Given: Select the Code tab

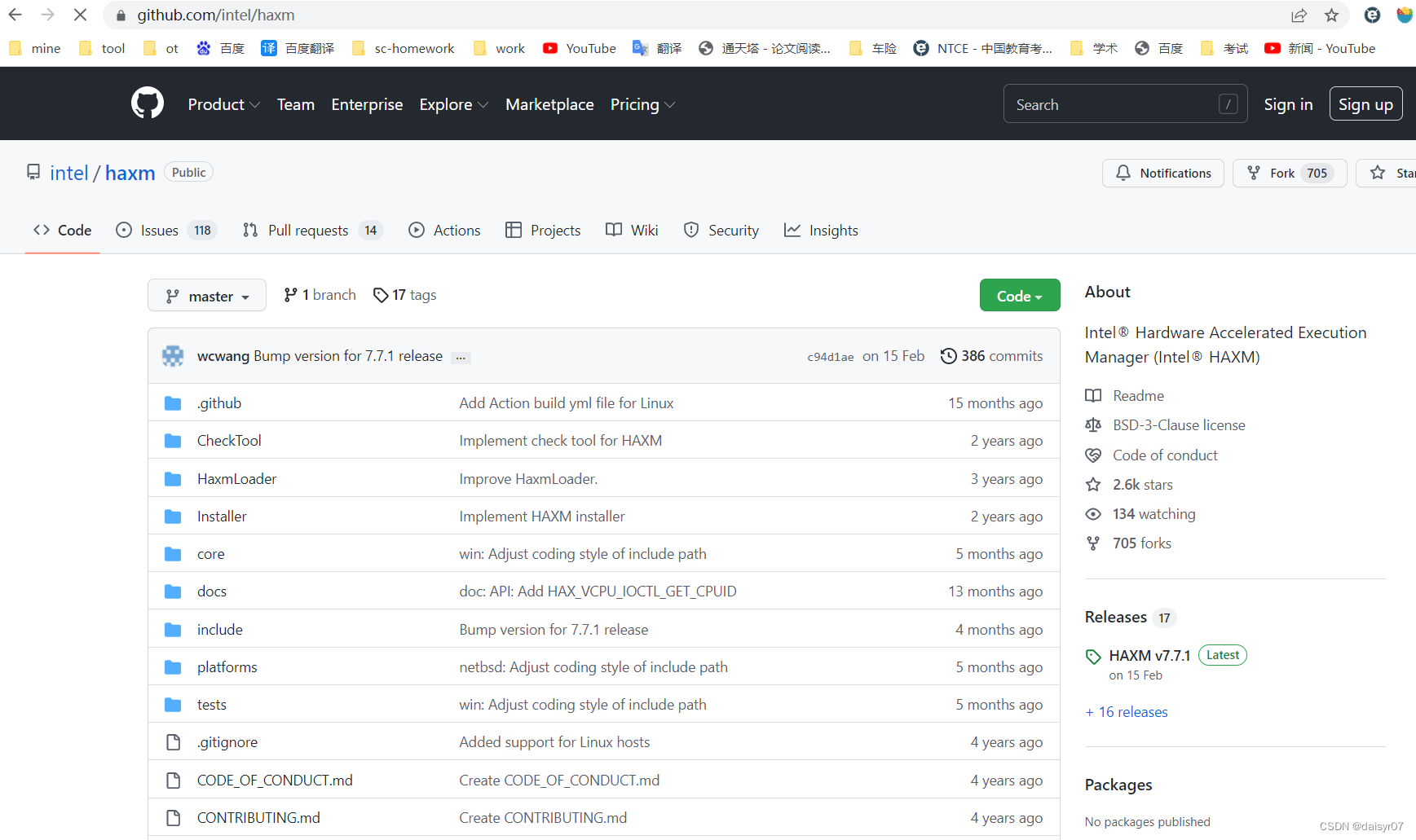Looking at the screenshot, I should (62, 231).
